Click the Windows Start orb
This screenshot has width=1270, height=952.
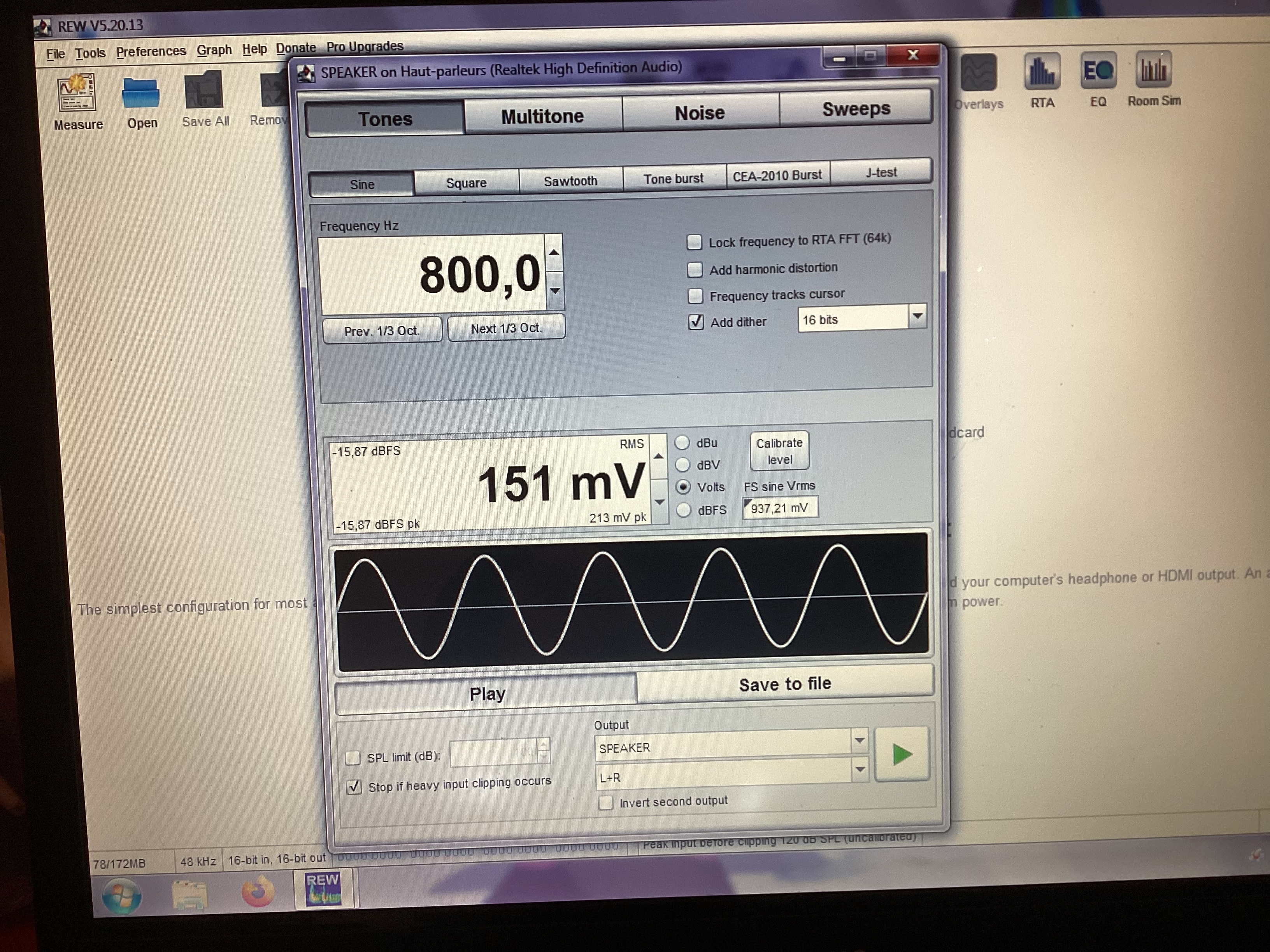click(x=122, y=896)
